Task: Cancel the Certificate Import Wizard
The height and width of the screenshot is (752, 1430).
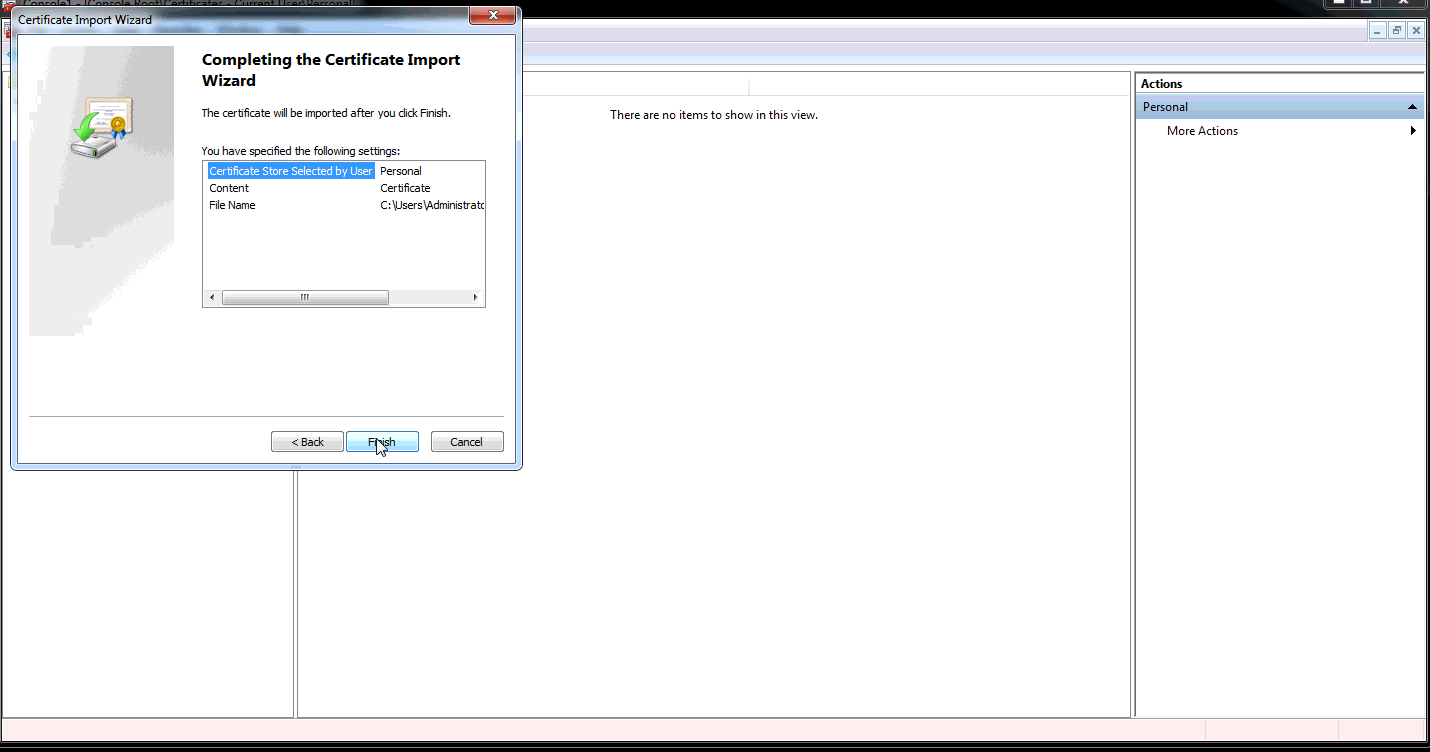Action: click(467, 442)
